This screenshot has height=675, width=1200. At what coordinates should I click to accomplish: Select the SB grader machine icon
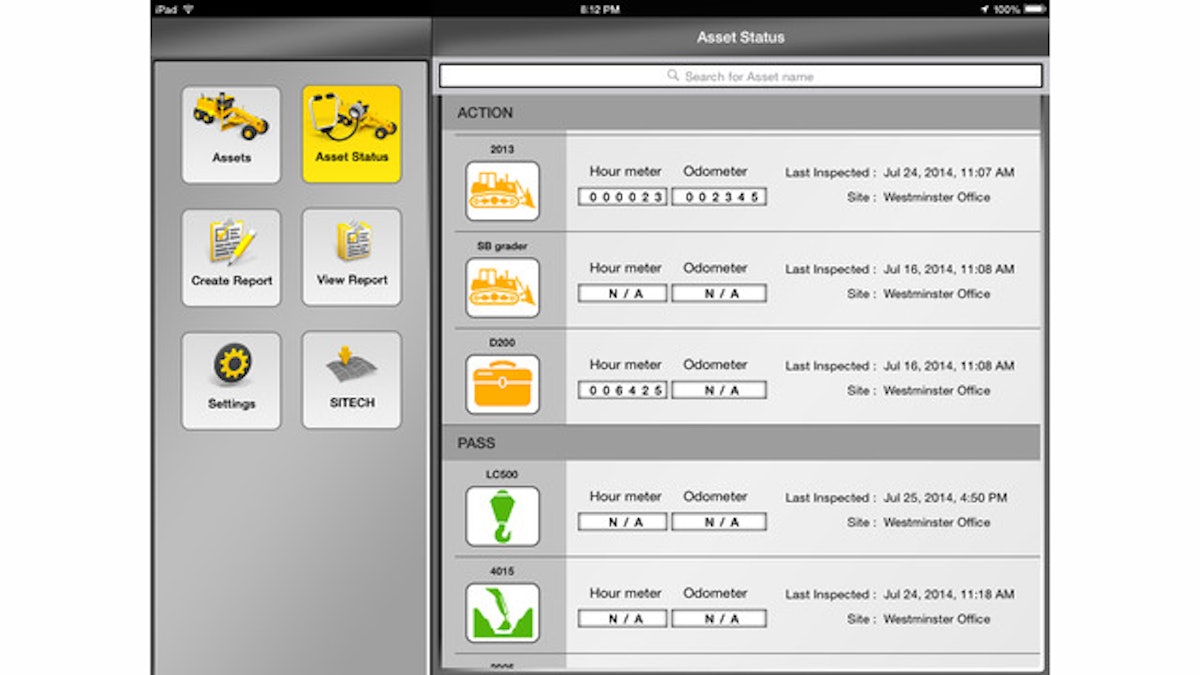tap(503, 287)
